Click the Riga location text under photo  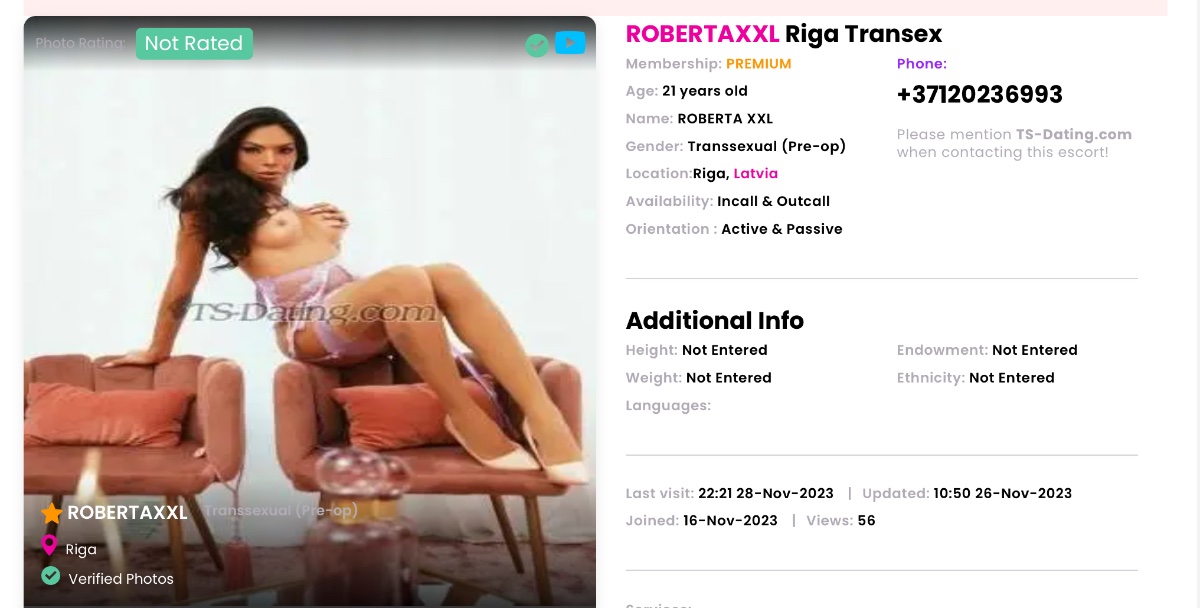point(81,549)
